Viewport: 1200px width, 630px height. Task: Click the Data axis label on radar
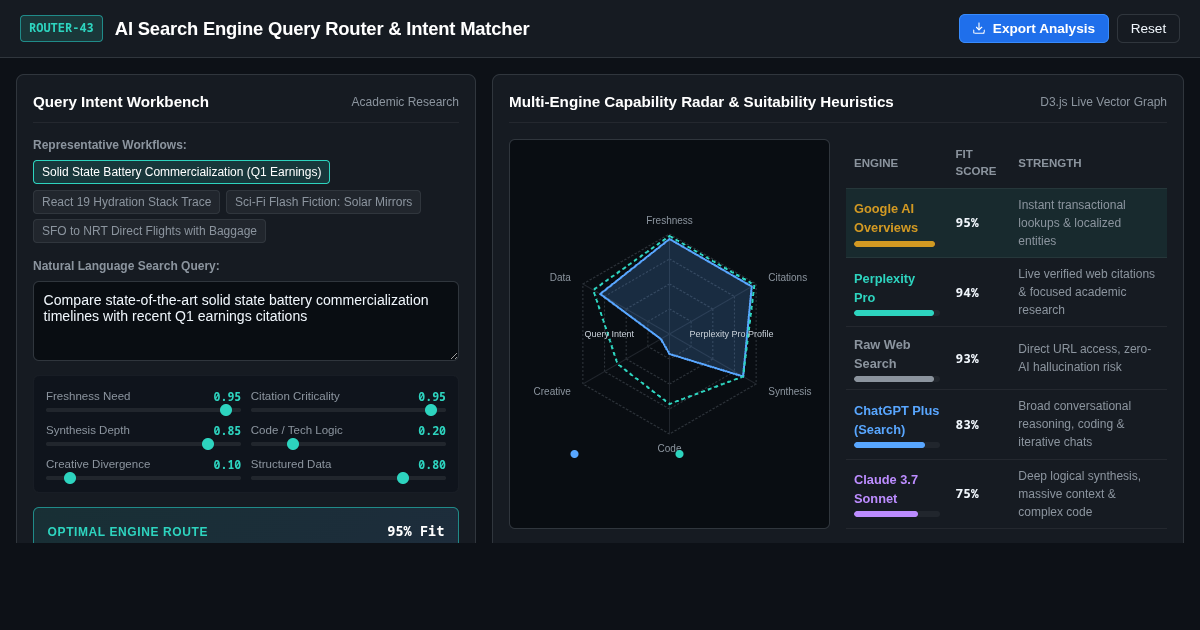(x=560, y=277)
